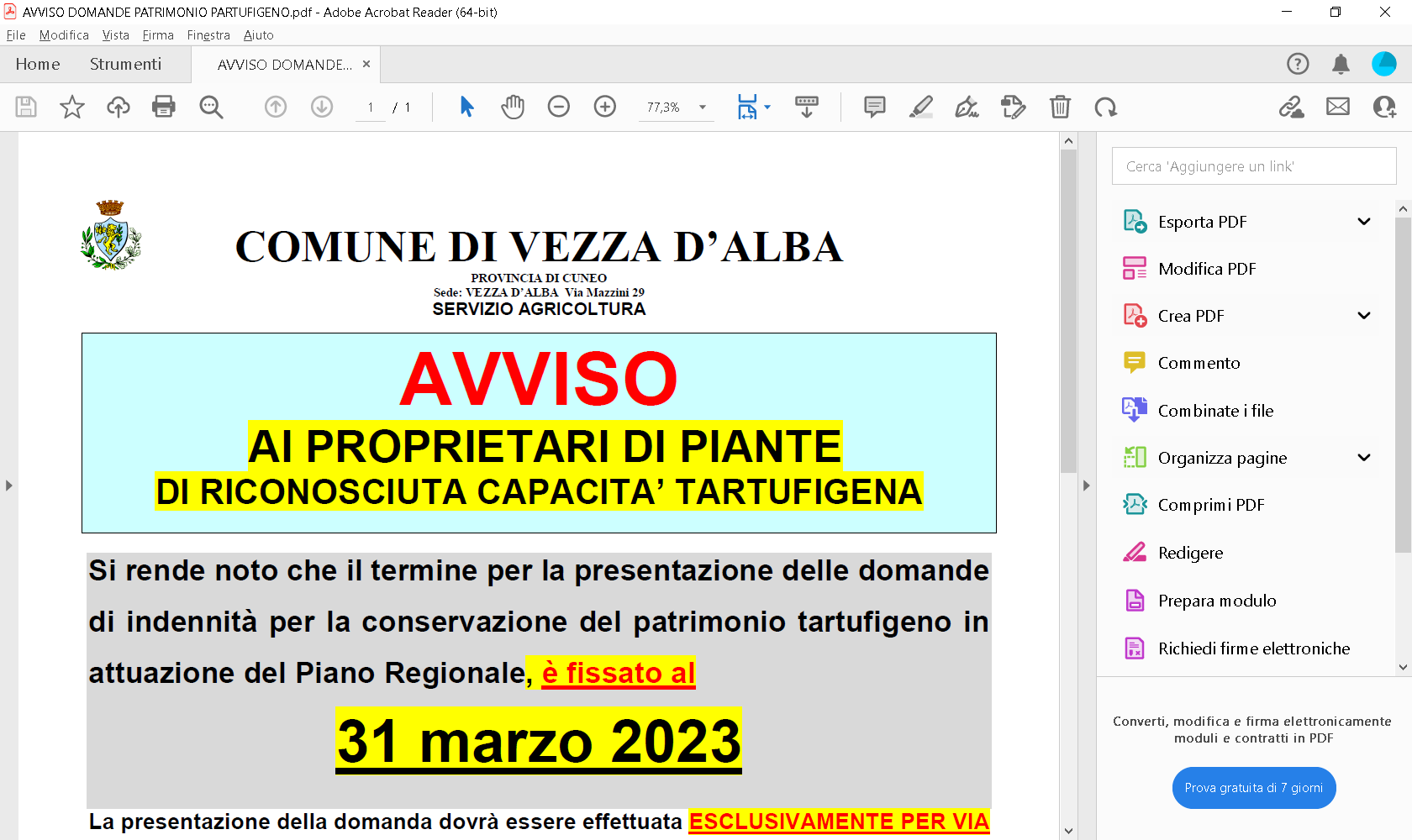Click the Cerca tools search field
This screenshot has height=840, width=1412.
pyautogui.click(x=1253, y=166)
